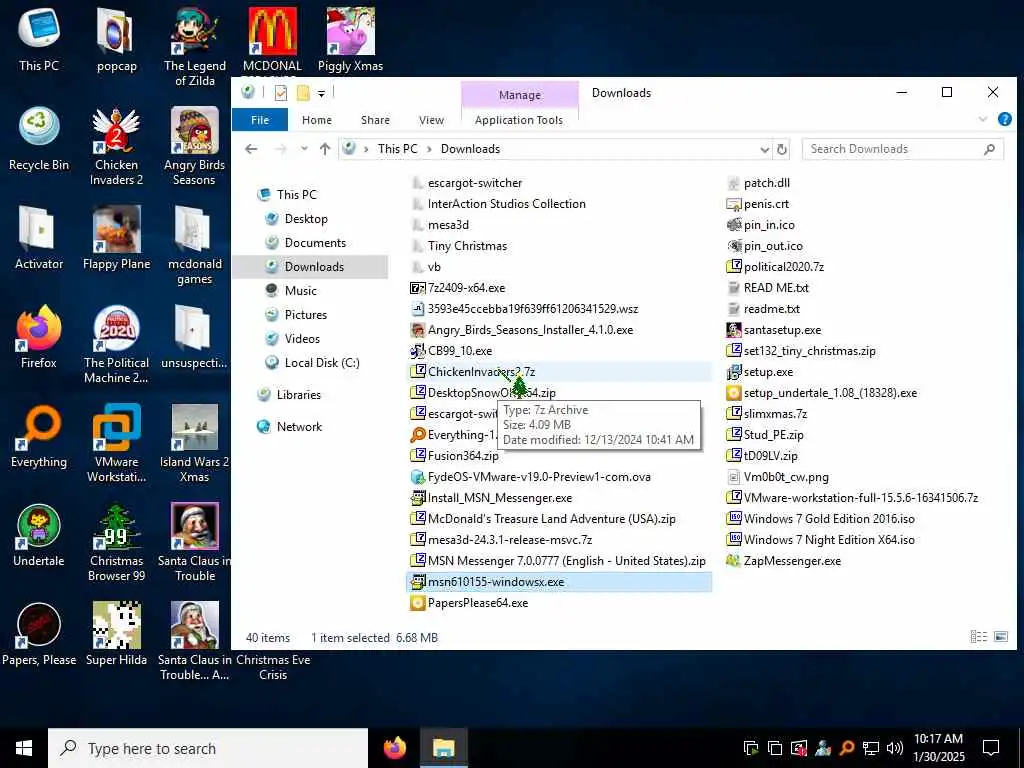Screen dimensions: 1024x768
Task: Select the file political2020.7z
Action: [784, 267]
